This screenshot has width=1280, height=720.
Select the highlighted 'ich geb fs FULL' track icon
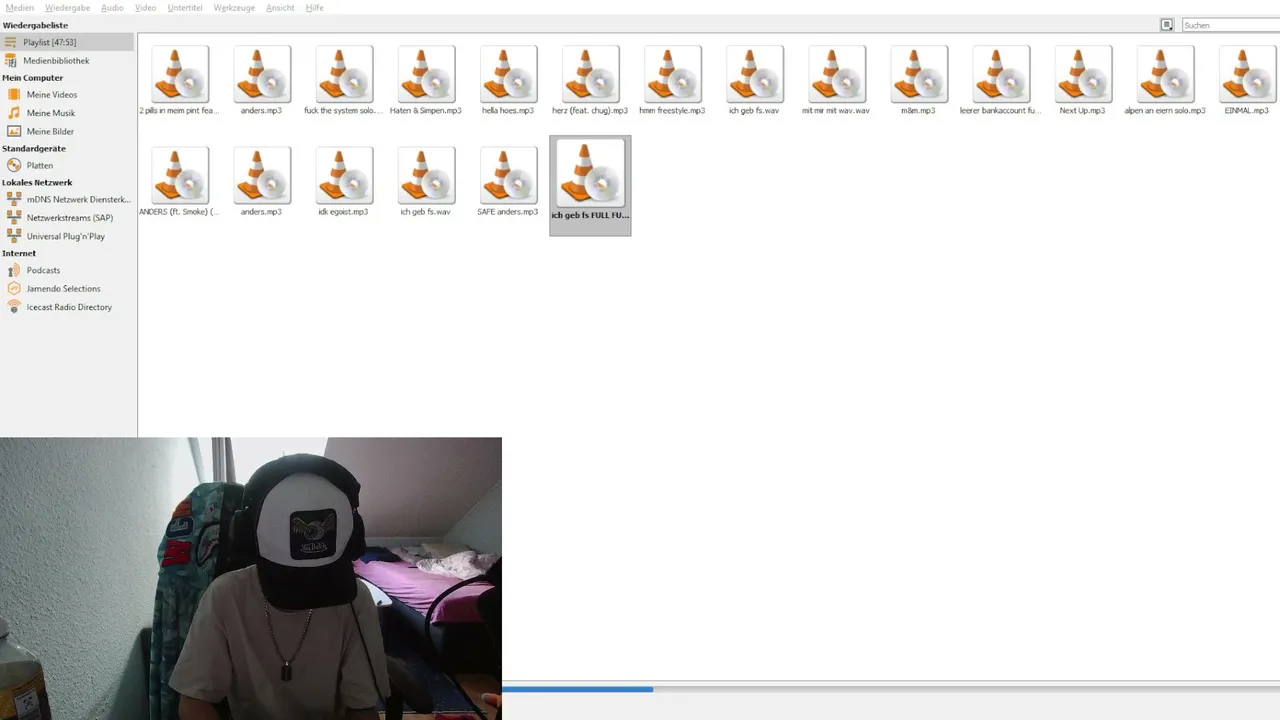(x=590, y=173)
